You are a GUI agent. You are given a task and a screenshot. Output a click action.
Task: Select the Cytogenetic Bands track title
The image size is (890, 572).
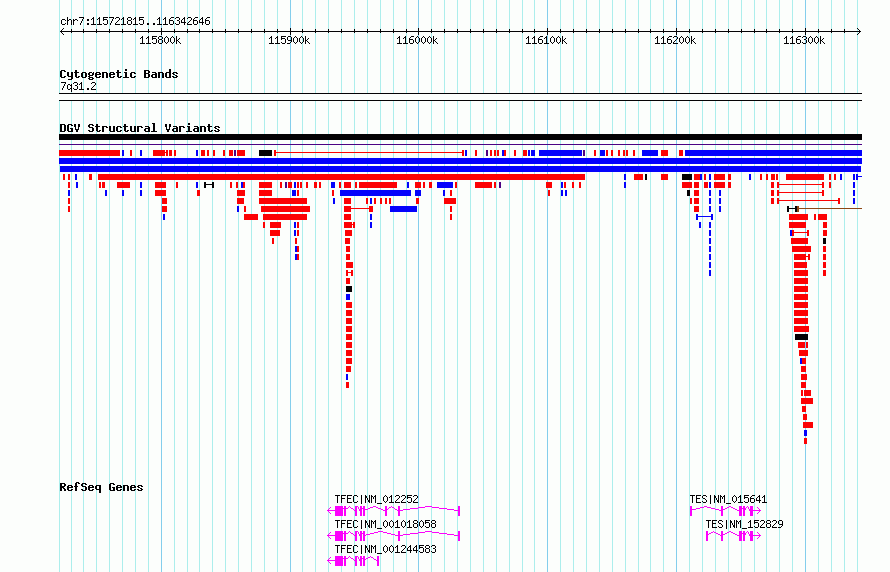coord(119,74)
